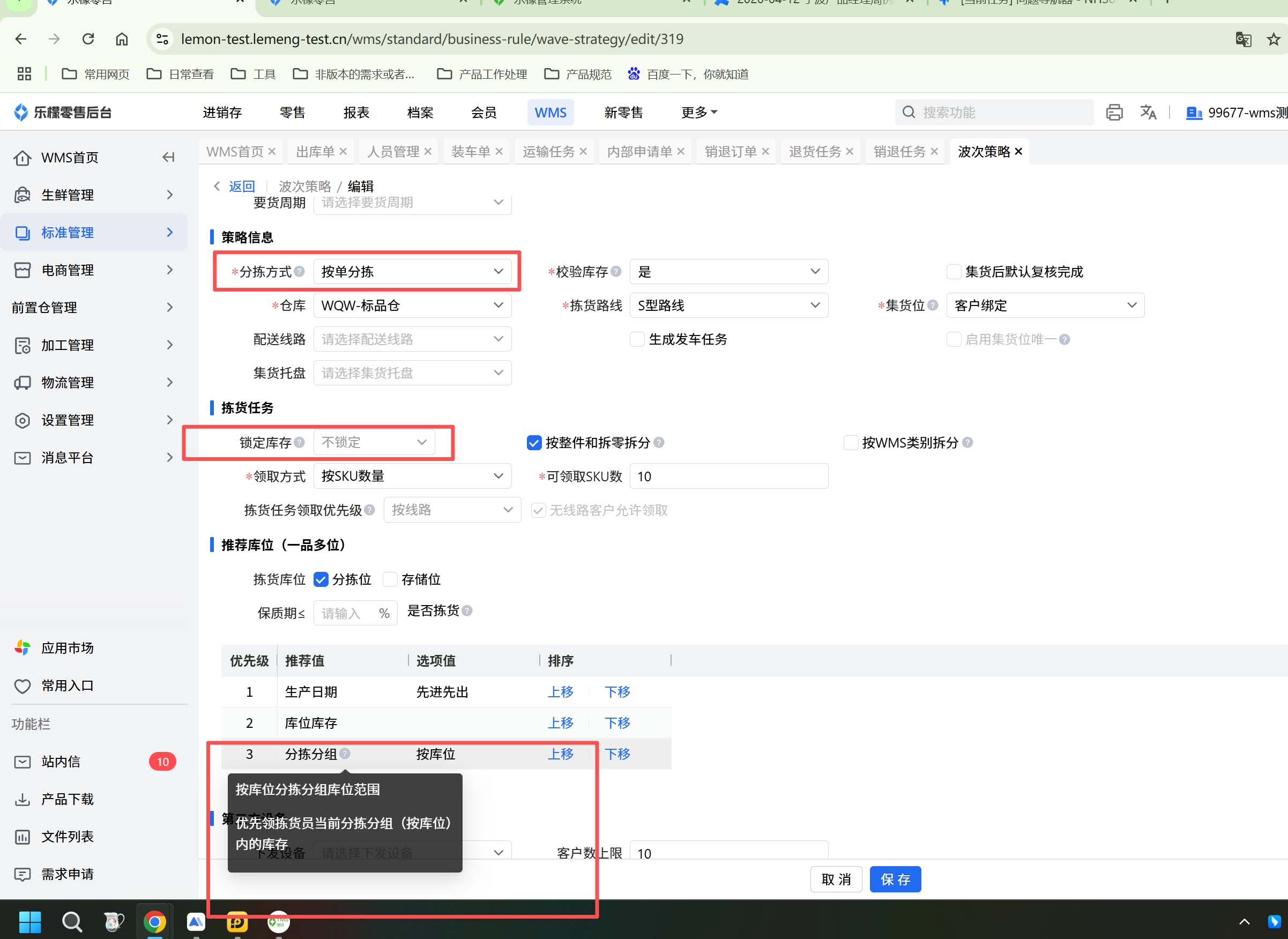
Task: Enable 生成发车任务 checkbox
Action: [x=637, y=339]
